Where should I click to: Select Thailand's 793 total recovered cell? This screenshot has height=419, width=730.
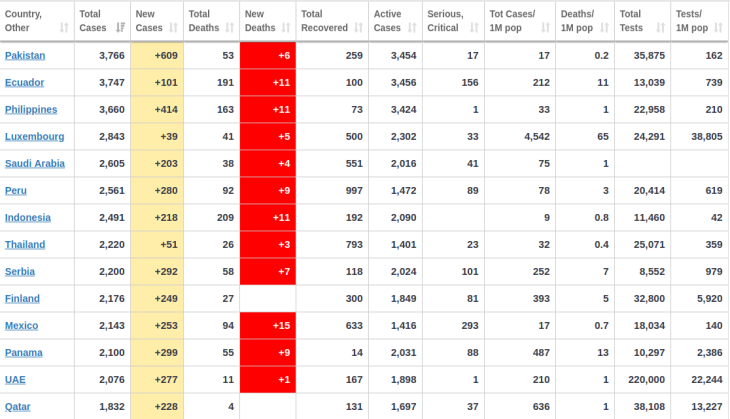pos(332,244)
